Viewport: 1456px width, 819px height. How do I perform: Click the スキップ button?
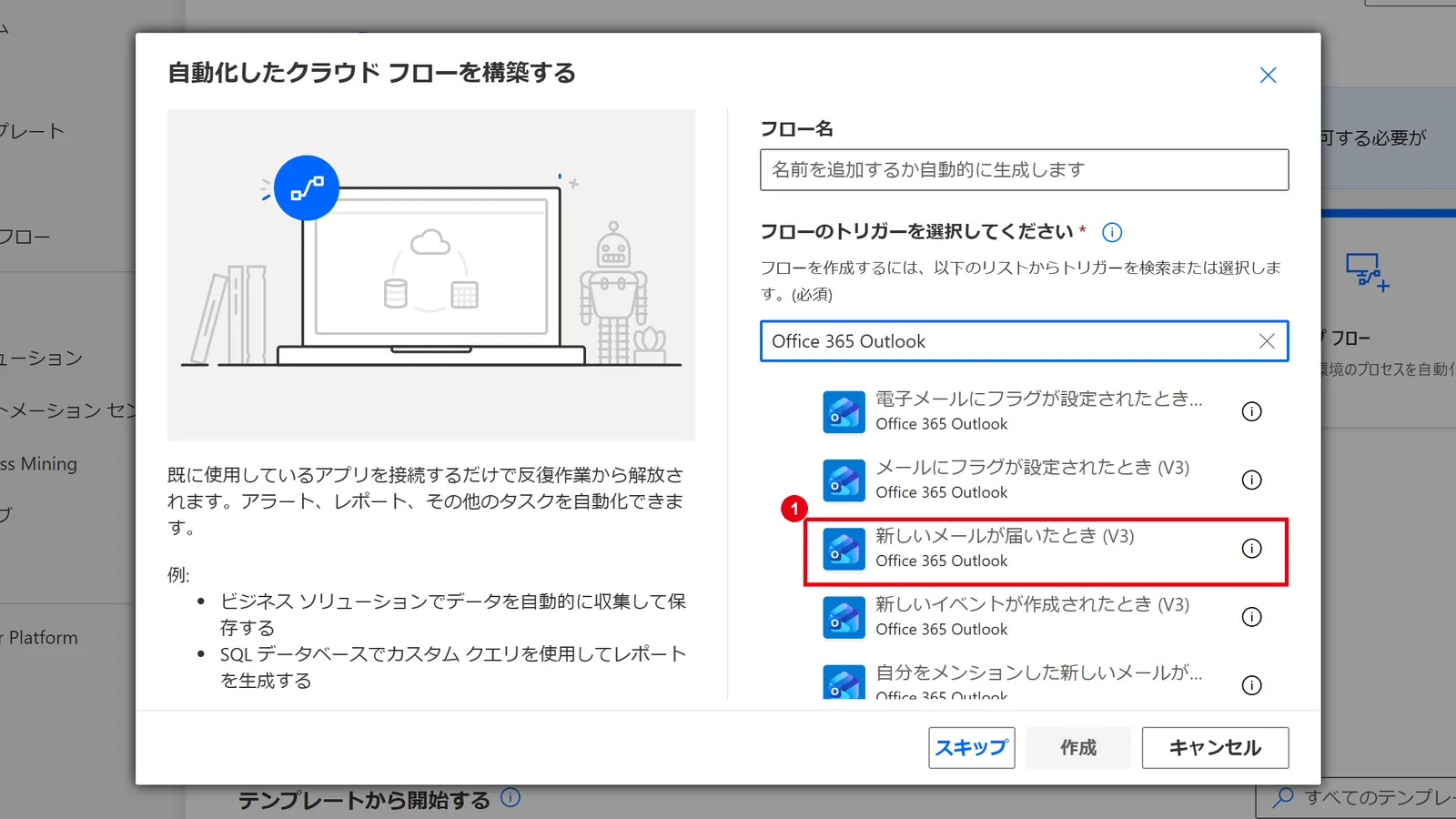click(972, 748)
